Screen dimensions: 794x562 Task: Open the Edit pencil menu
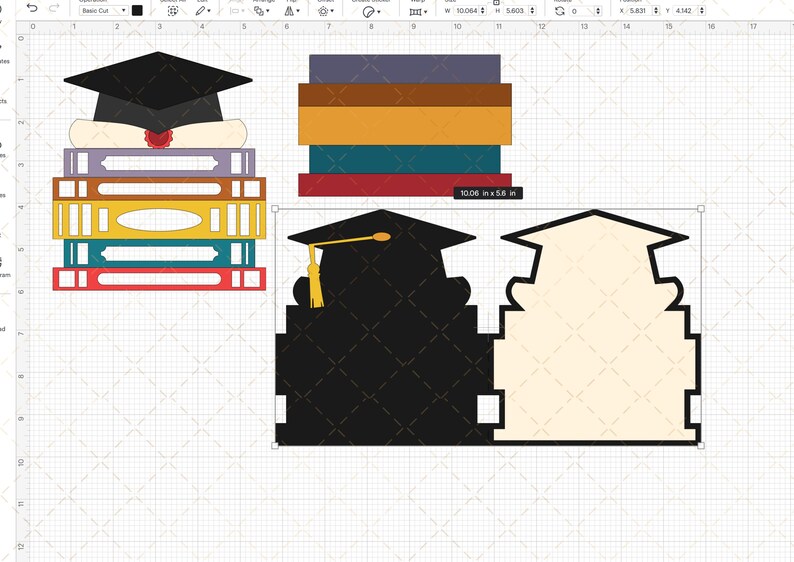tap(203, 11)
